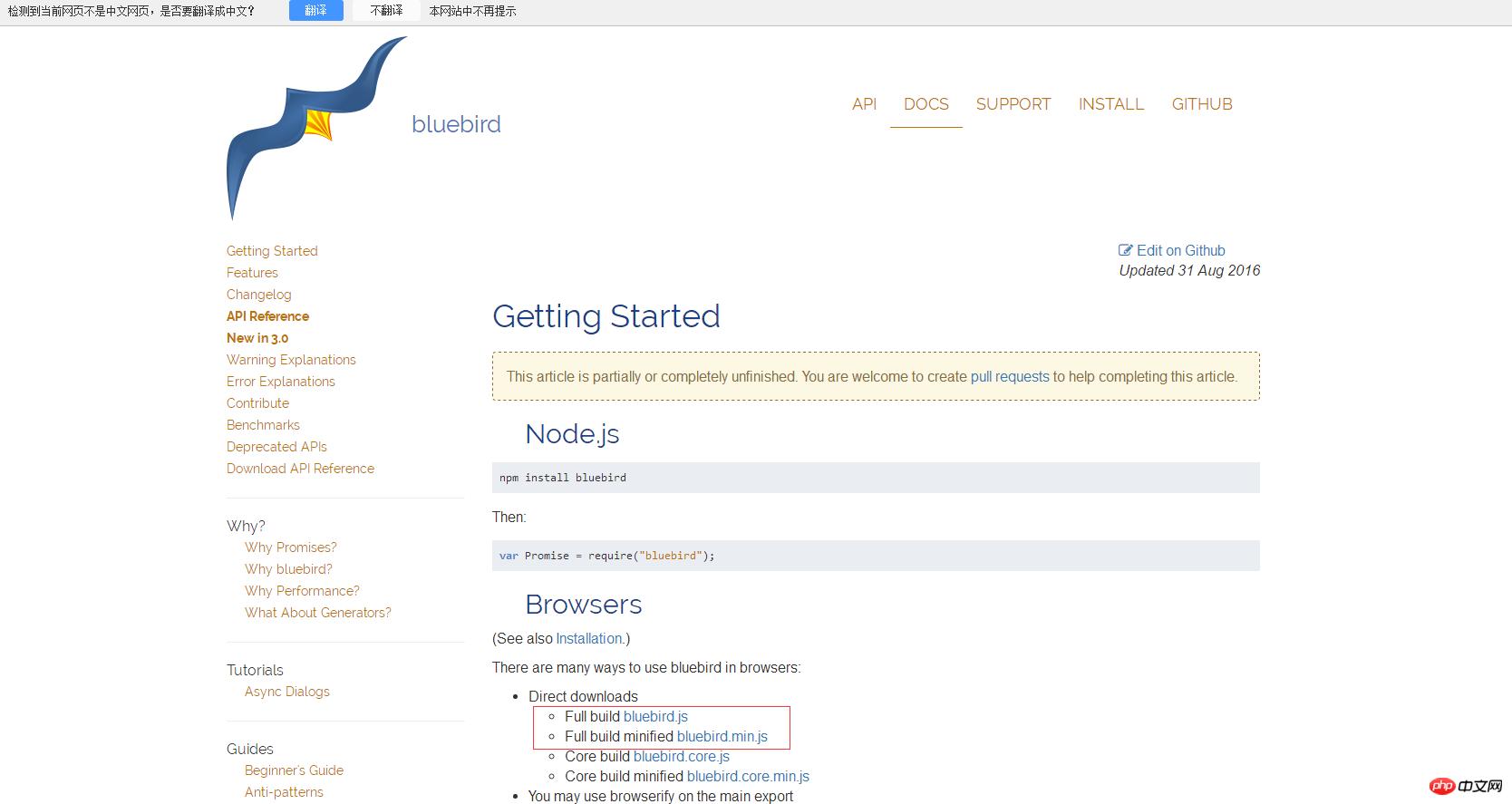This screenshot has width=1512, height=804.
Task: Visit the GITHUB navigation link
Action: [x=1201, y=104]
